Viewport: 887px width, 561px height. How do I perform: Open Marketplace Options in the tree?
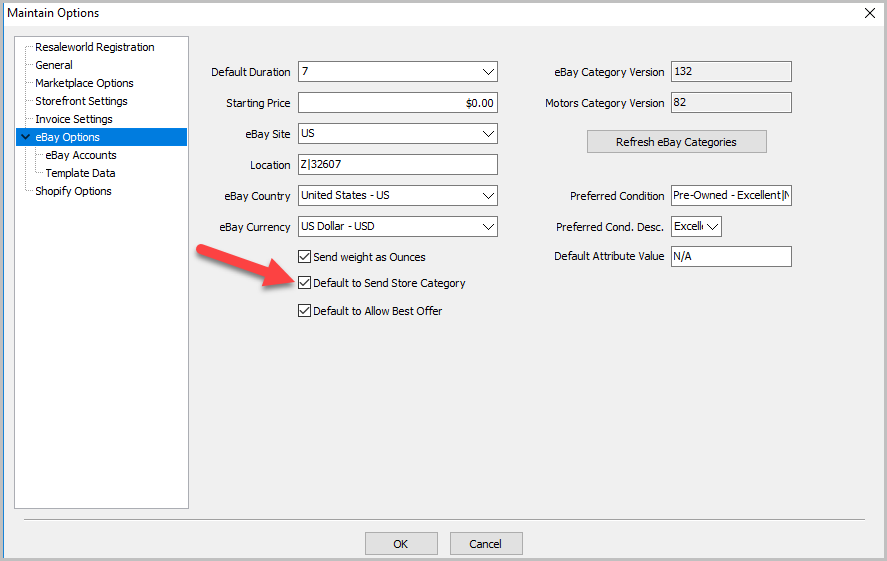pos(84,83)
